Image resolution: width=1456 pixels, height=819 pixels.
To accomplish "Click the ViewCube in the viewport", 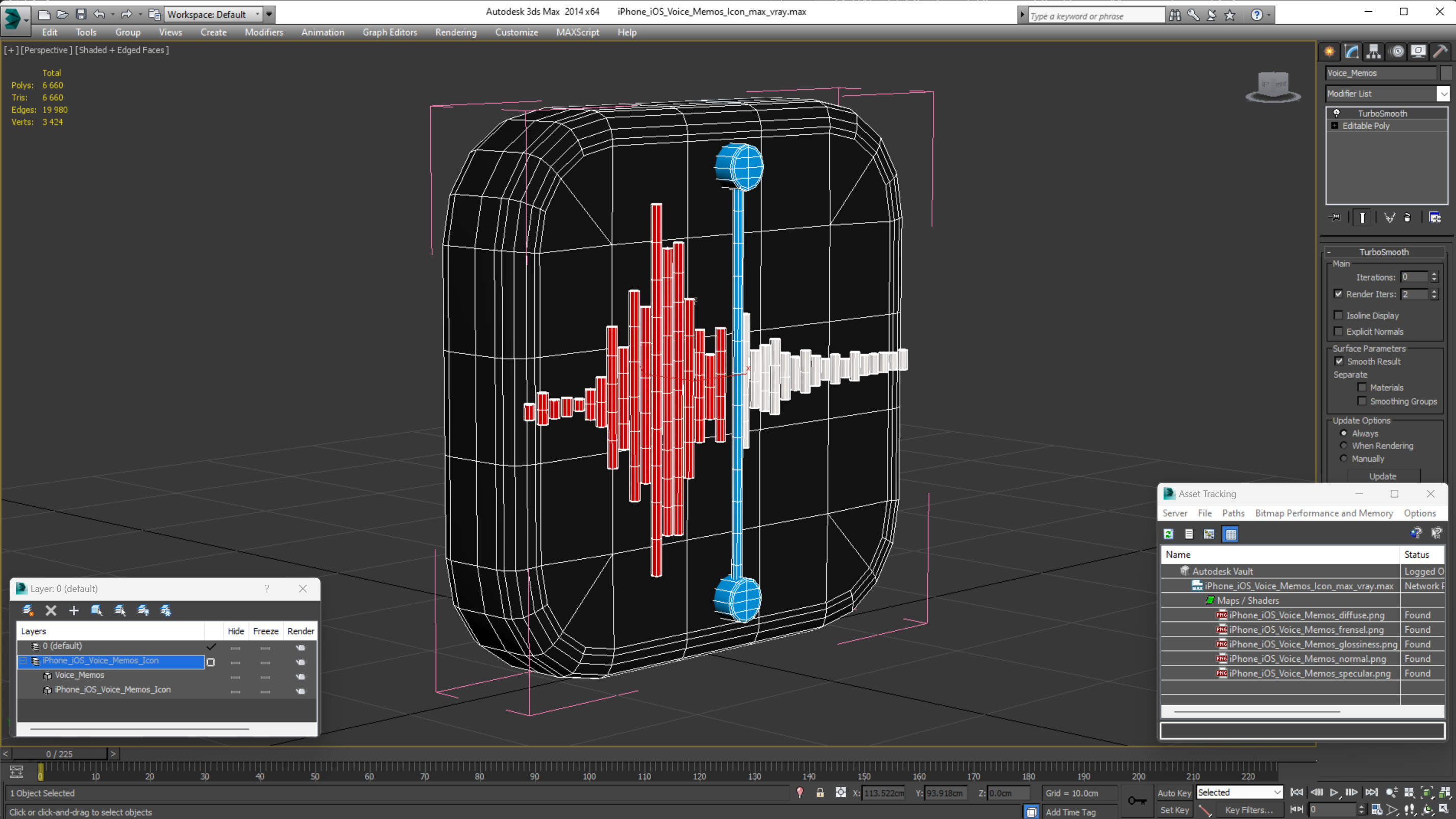I will point(1273,86).
